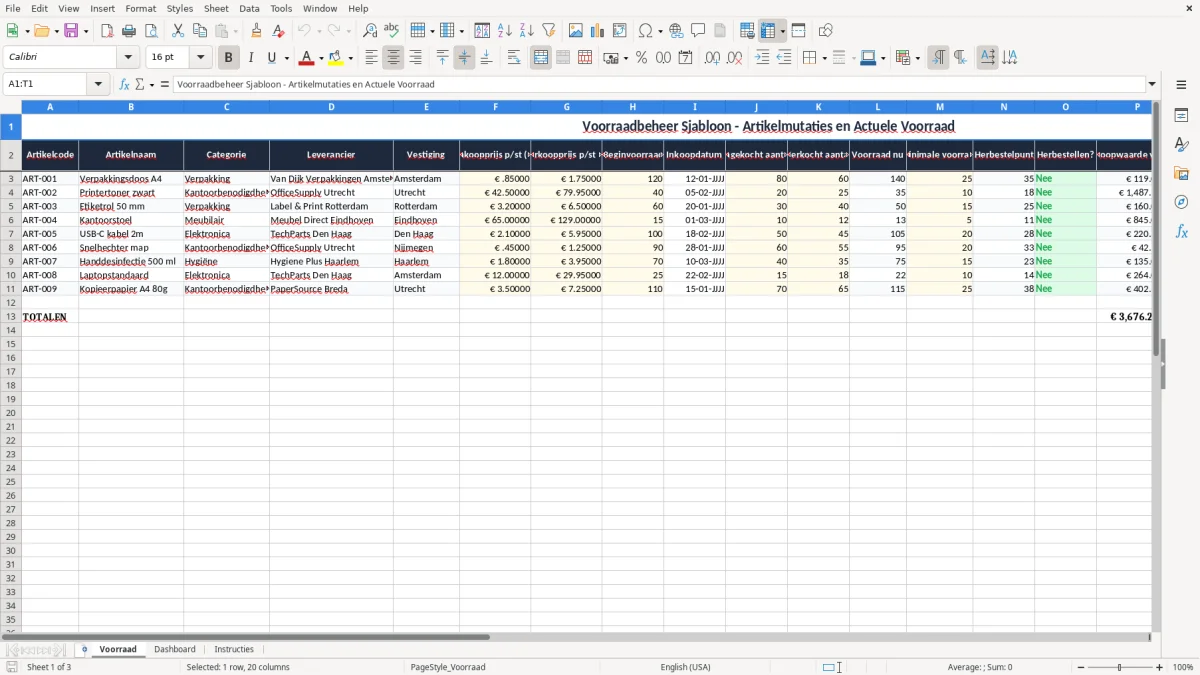
Task: Open sidebar Properties panel
Action: pyautogui.click(x=1181, y=116)
